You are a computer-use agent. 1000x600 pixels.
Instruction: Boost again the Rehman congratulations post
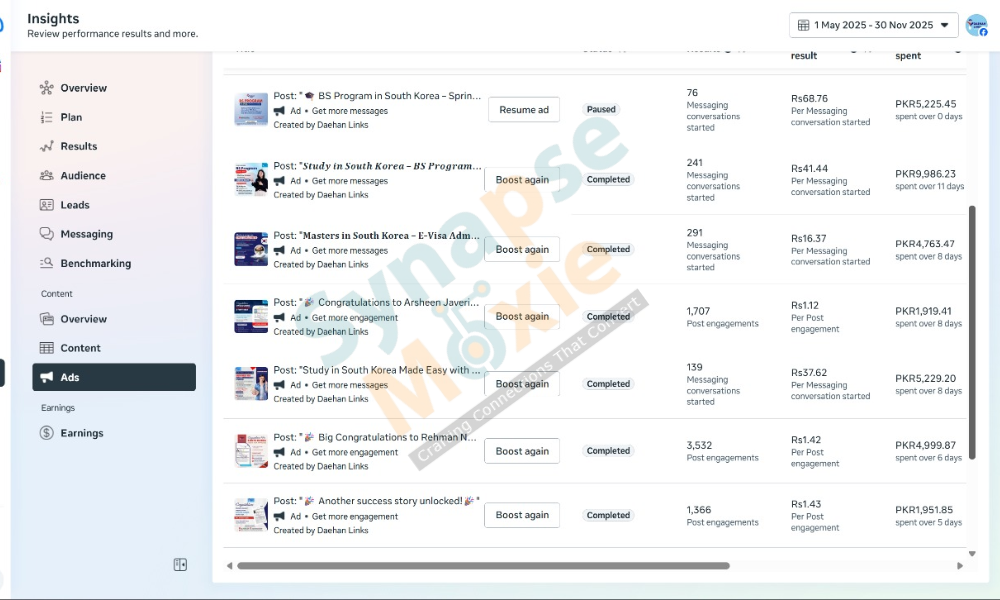[x=522, y=451]
